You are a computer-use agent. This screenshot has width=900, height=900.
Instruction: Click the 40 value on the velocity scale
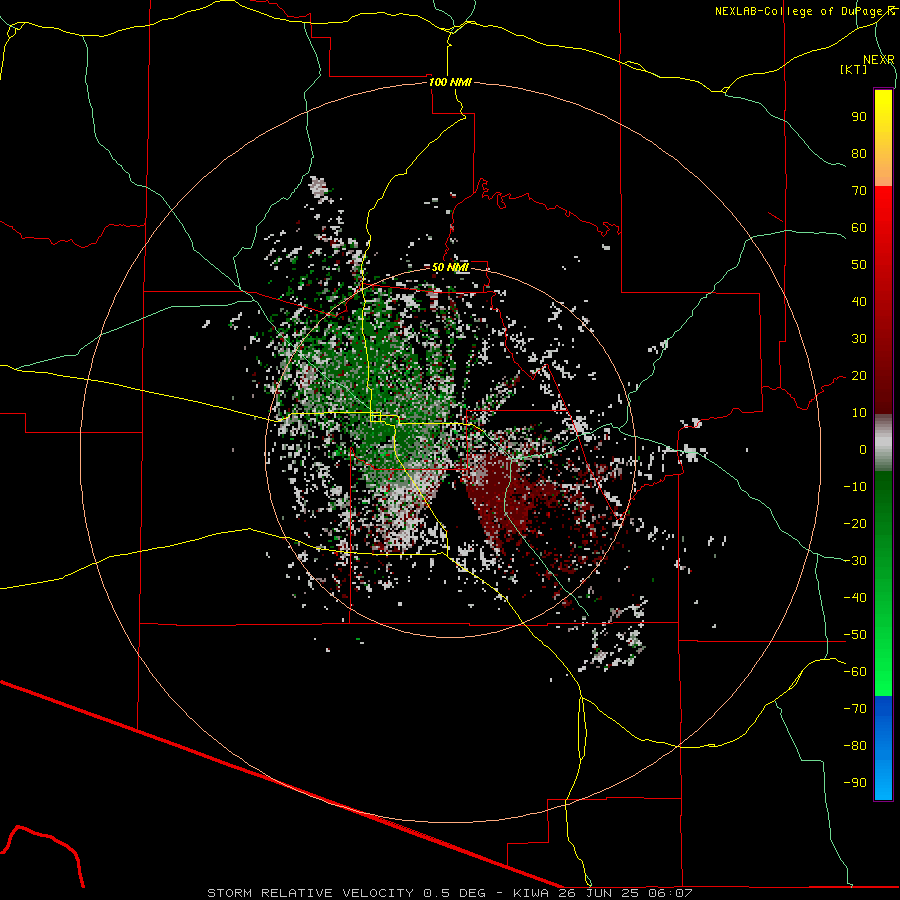[859, 302]
